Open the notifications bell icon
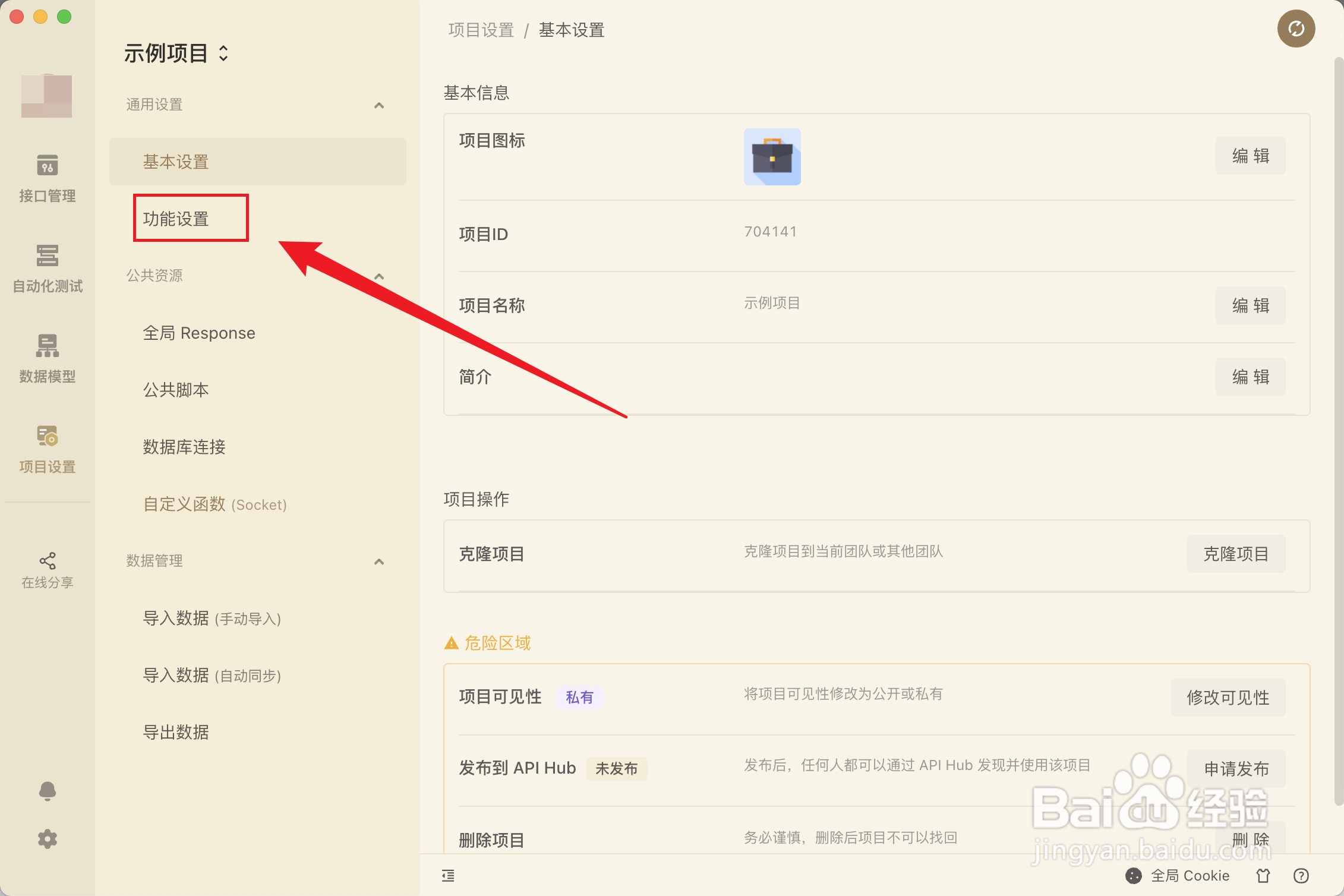1344x896 pixels. (47, 791)
